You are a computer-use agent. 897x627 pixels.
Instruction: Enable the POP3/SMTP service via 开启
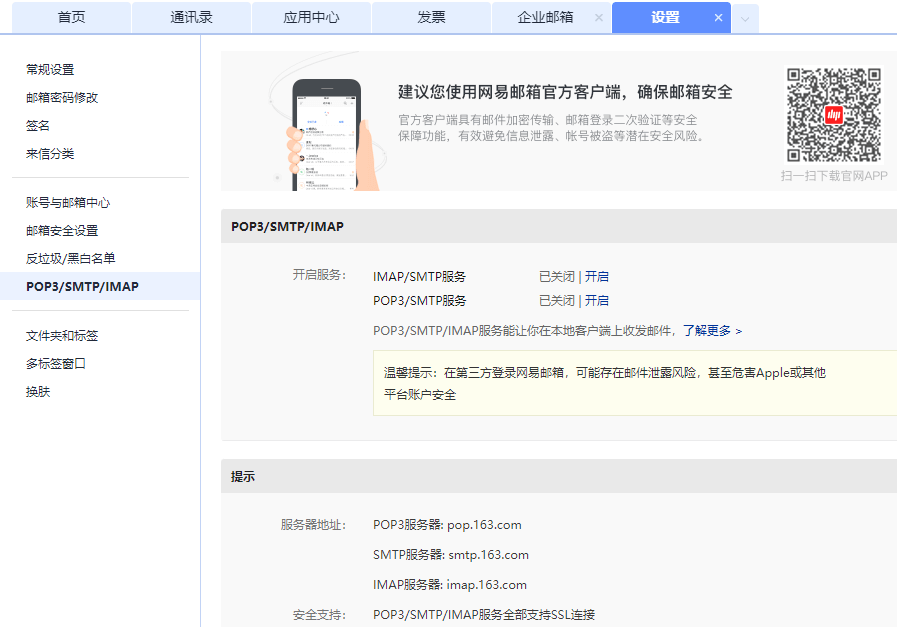[599, 300]
